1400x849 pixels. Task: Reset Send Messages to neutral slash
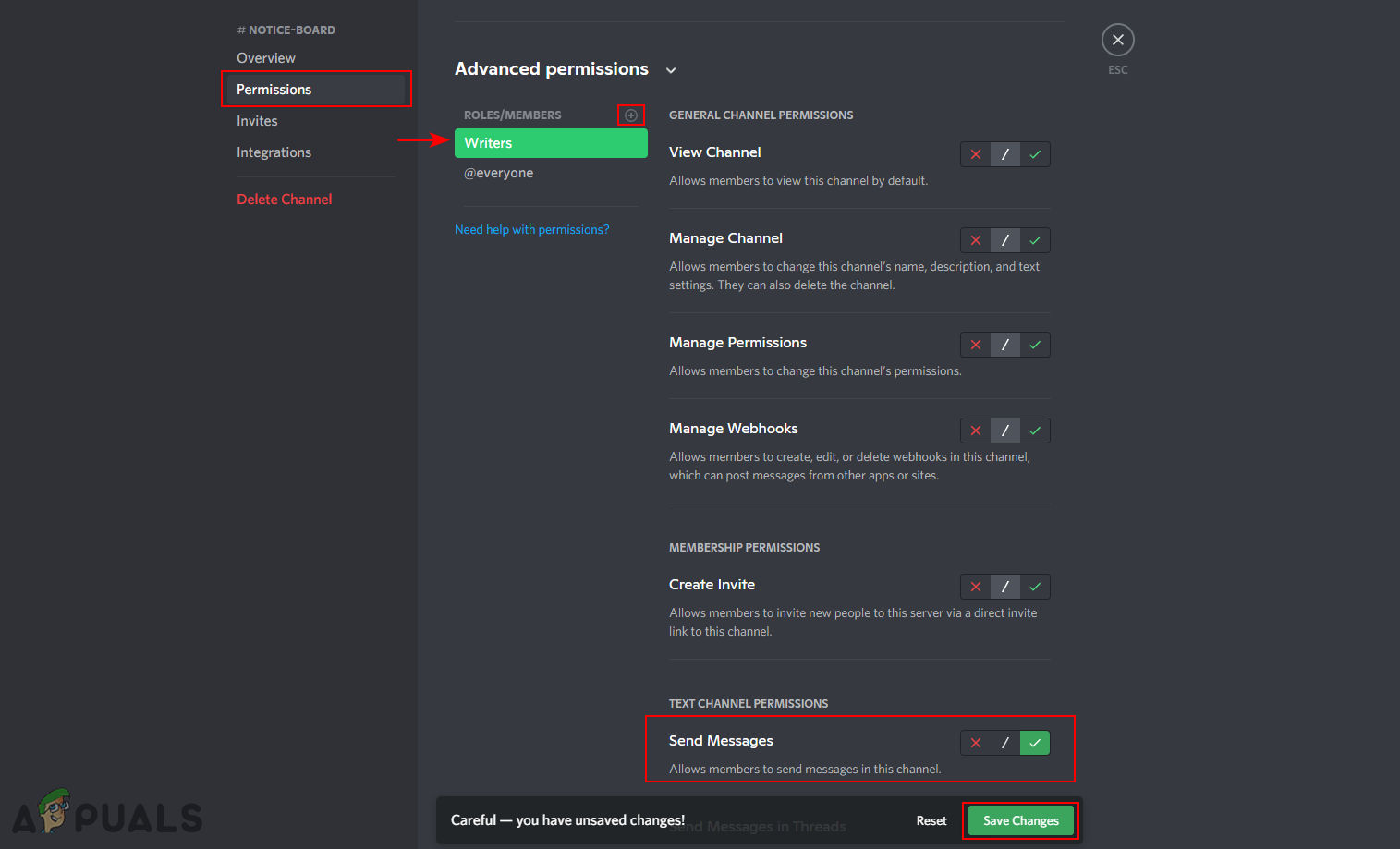click(1005, 743)
